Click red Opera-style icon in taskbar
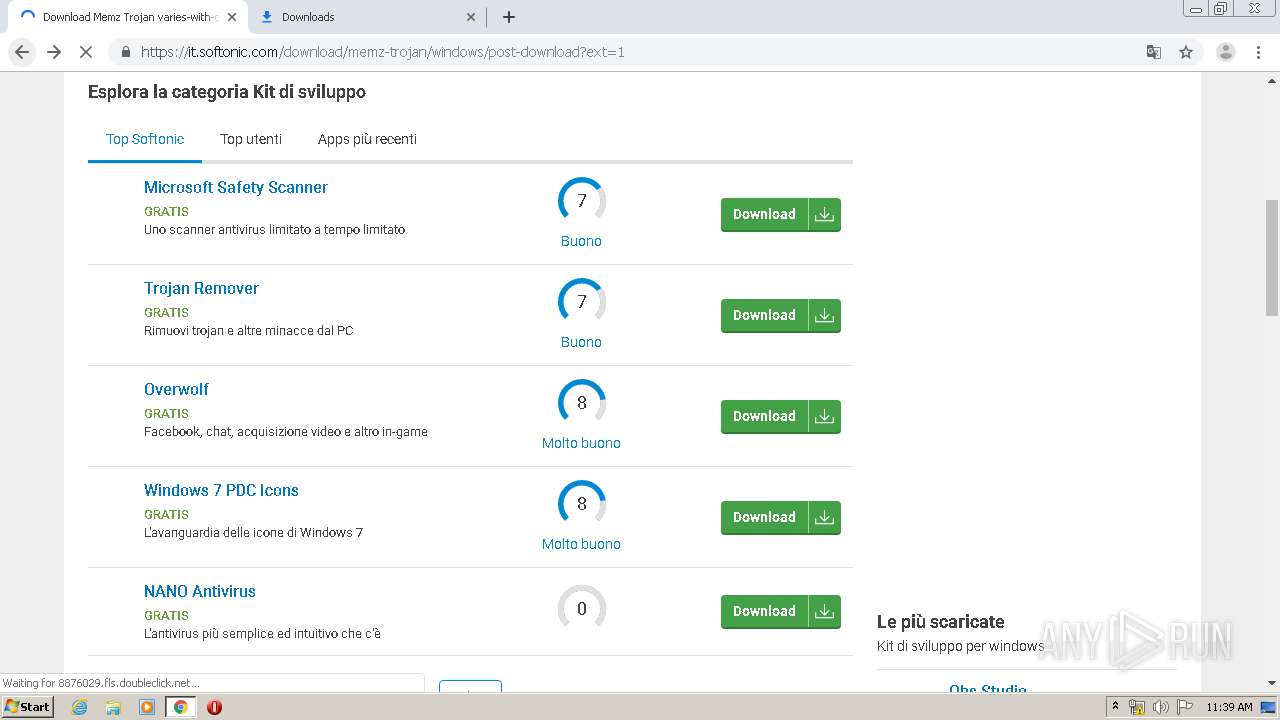 point(214,707)
